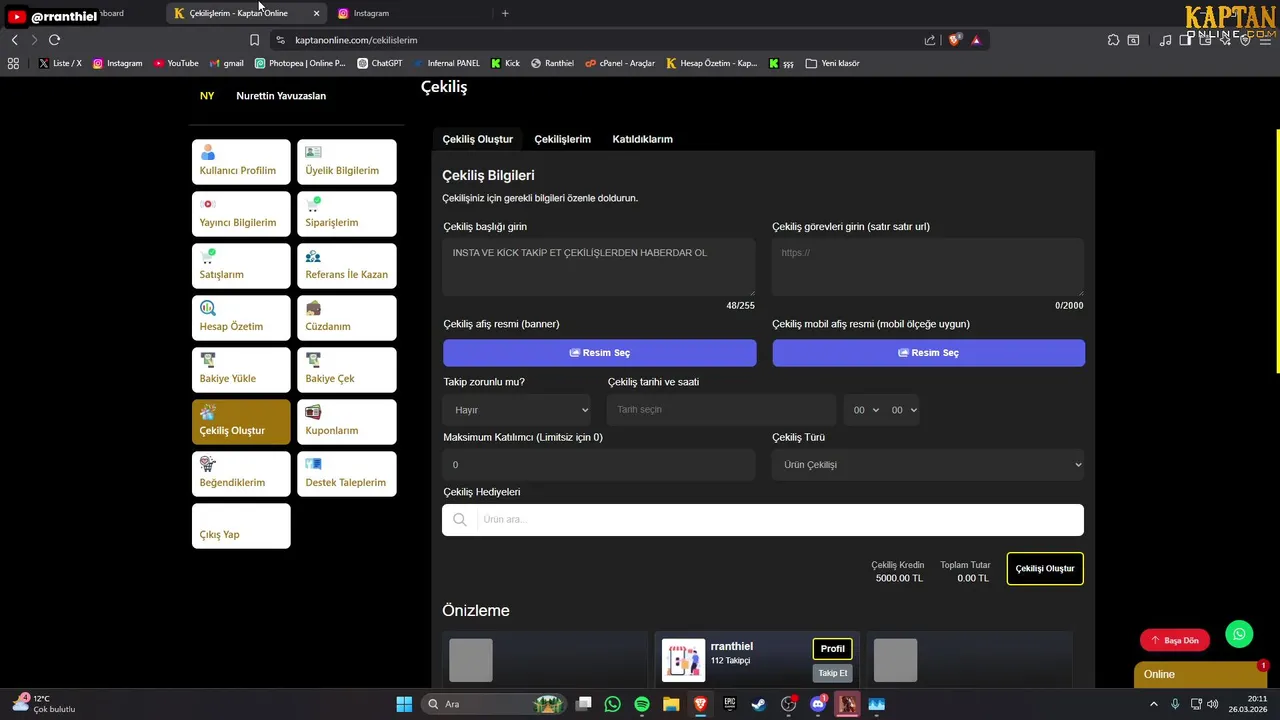Open the Photopea bookmark
Screen dimensions: 1280x720
(x=300, y=63)
